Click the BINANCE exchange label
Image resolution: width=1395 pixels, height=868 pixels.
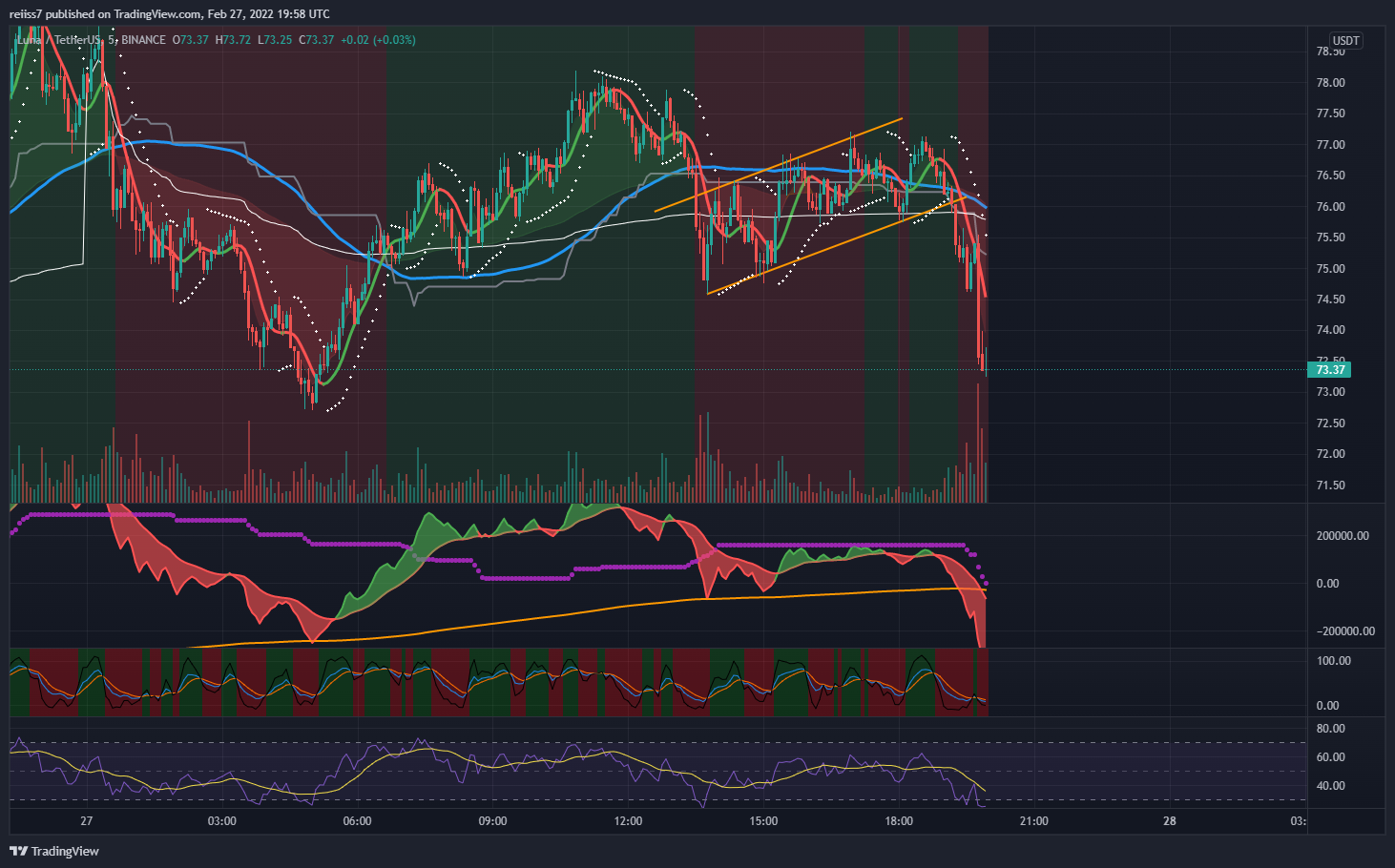coord(143,40)
